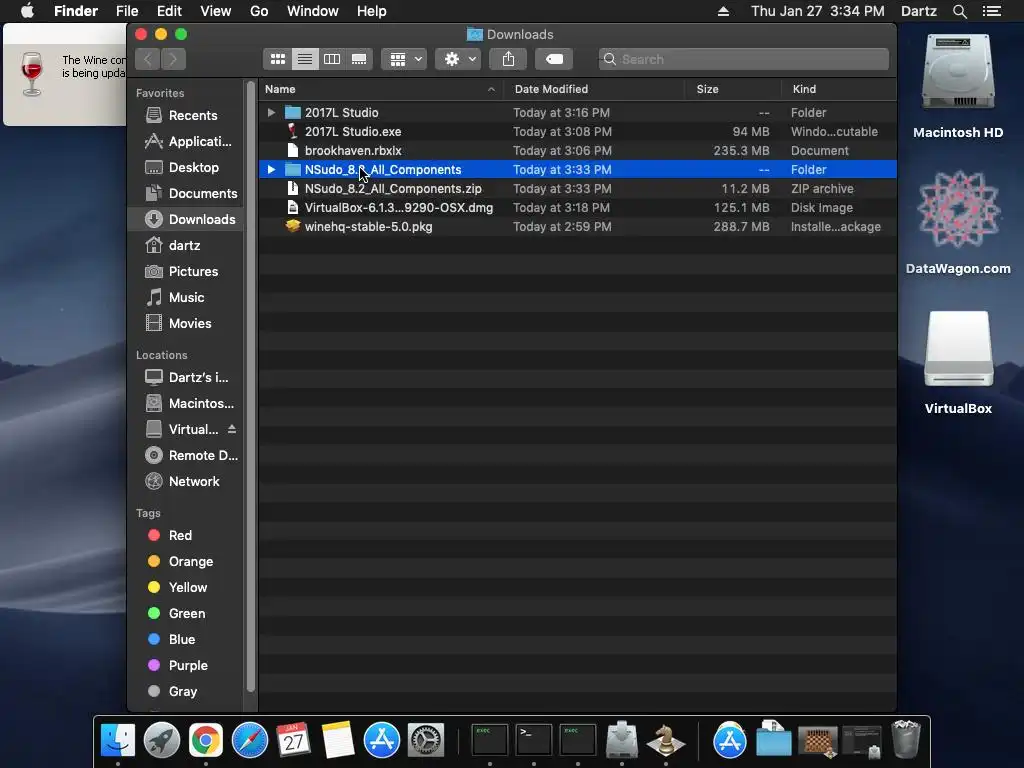Viewport: 1024px width, 768px height.
Task: Open the dartz home folder
Action: 185,246
